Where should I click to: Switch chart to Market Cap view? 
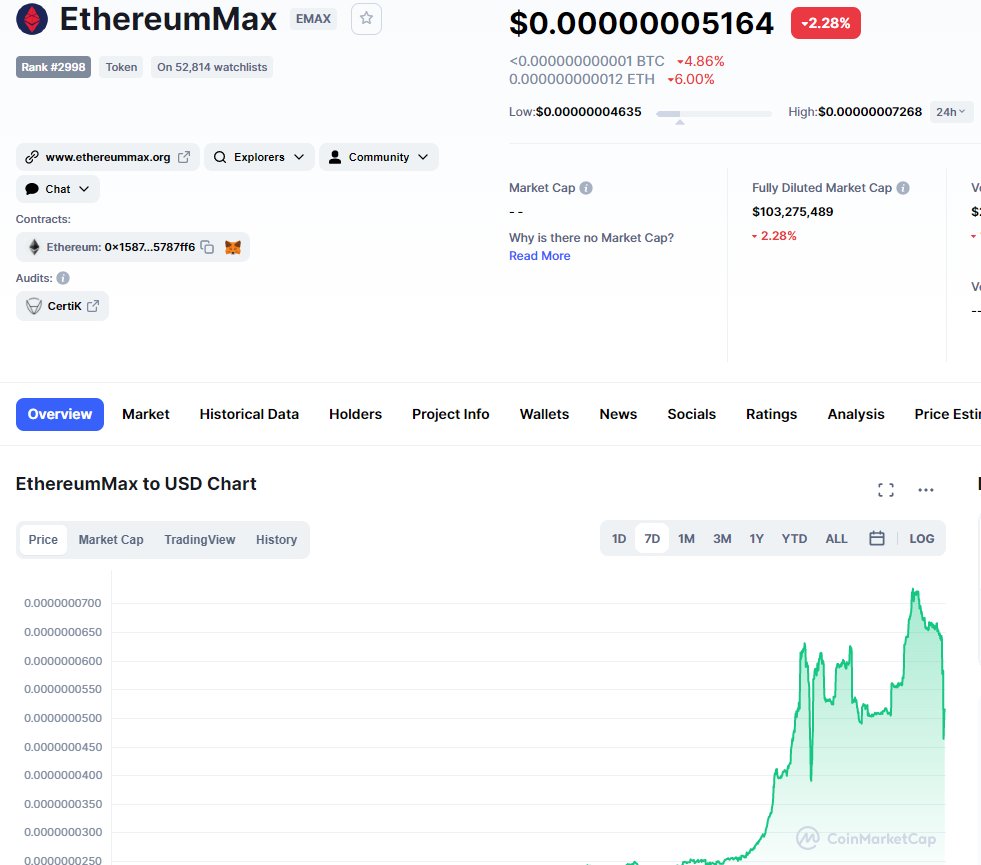point(110,539)
